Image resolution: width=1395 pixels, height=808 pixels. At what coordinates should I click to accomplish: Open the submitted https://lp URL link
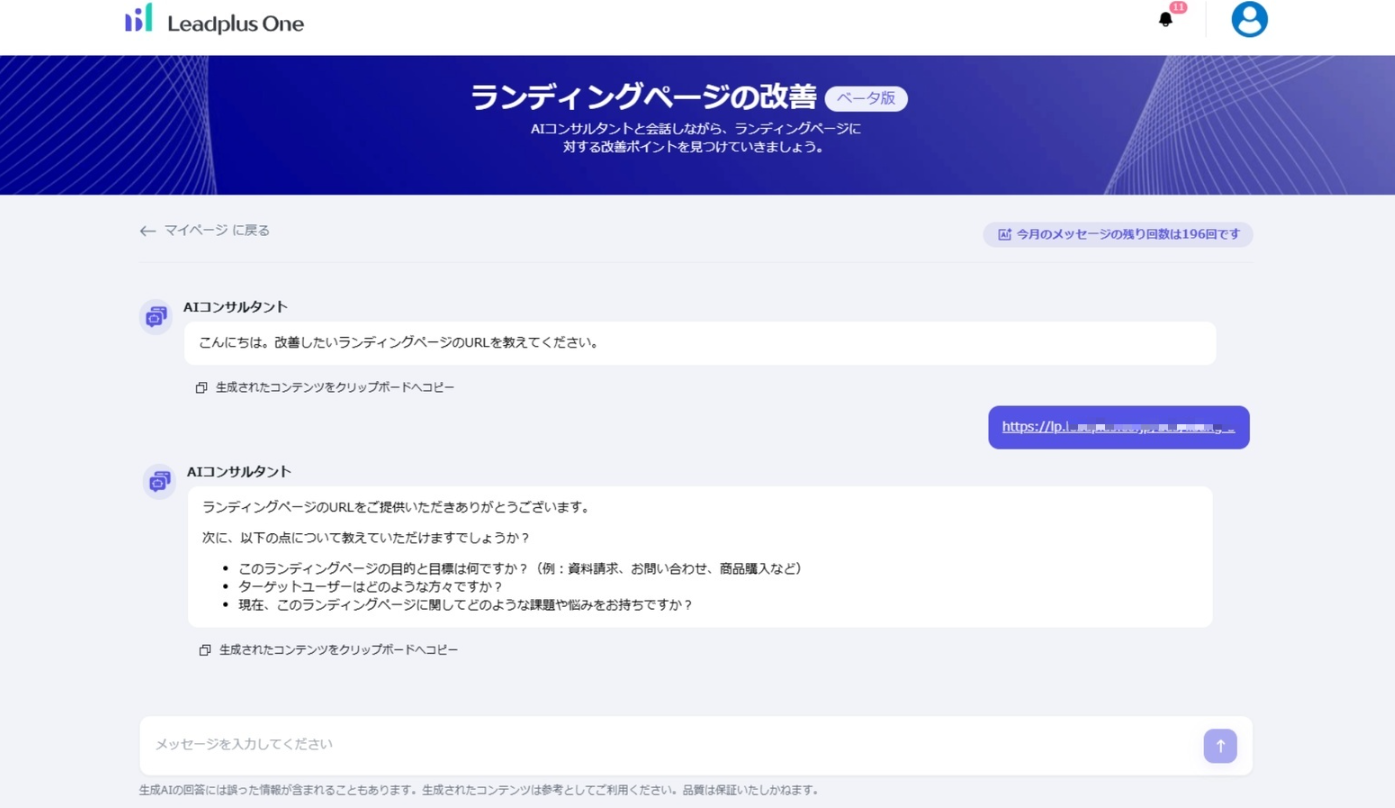[1117, 427]
